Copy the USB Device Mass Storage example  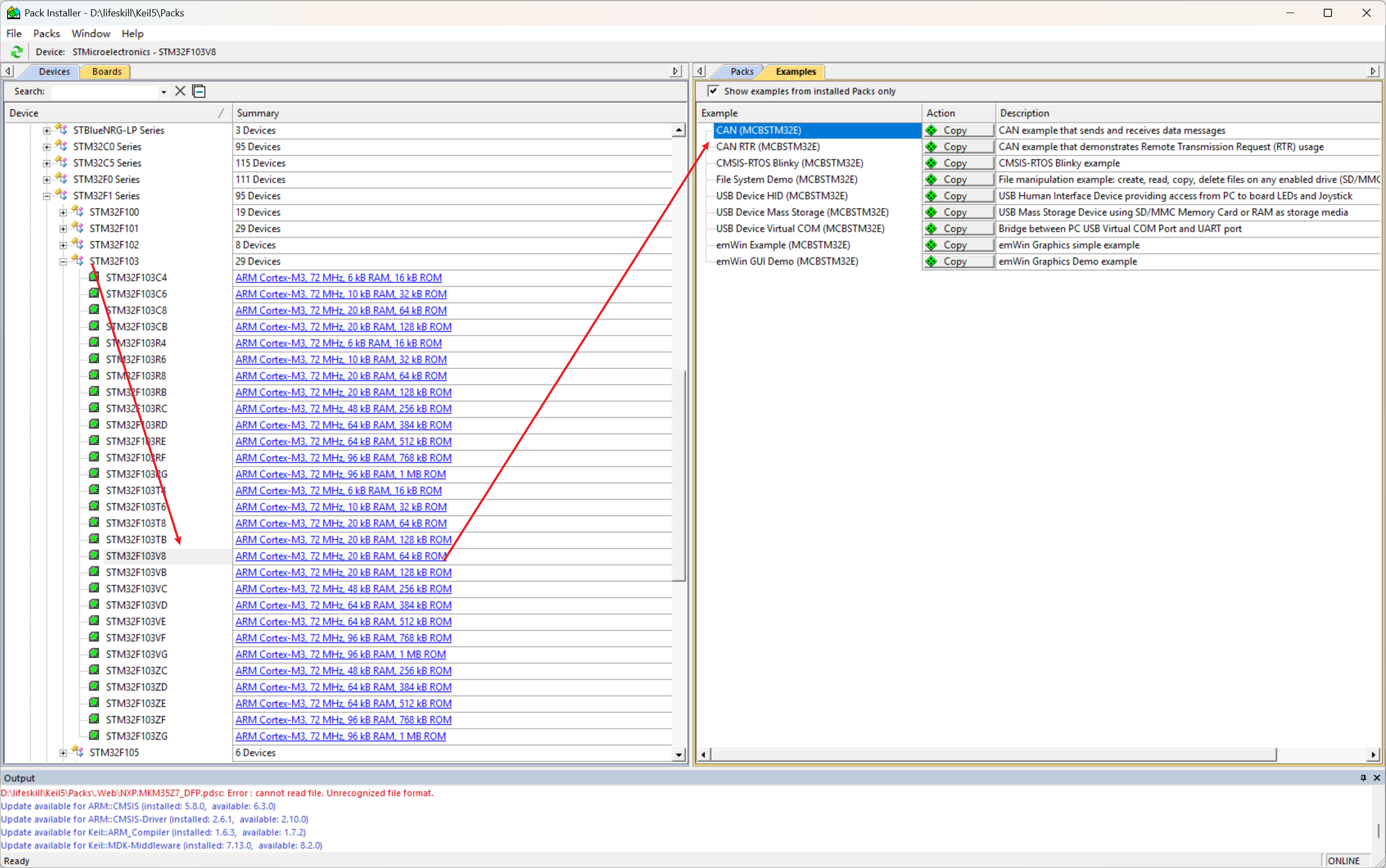click(959, 212)
